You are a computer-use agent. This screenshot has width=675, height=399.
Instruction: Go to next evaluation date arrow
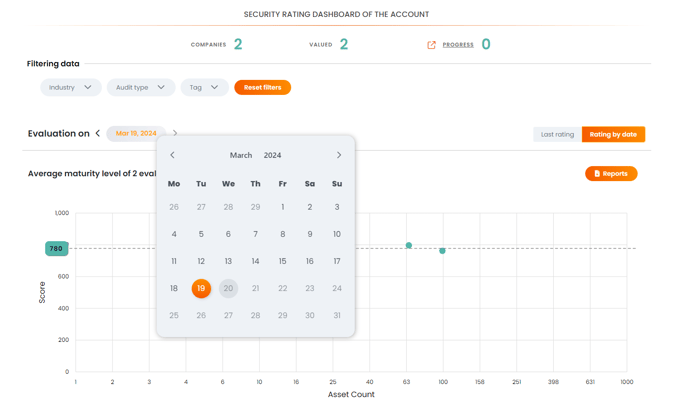[x=175, y=133]
